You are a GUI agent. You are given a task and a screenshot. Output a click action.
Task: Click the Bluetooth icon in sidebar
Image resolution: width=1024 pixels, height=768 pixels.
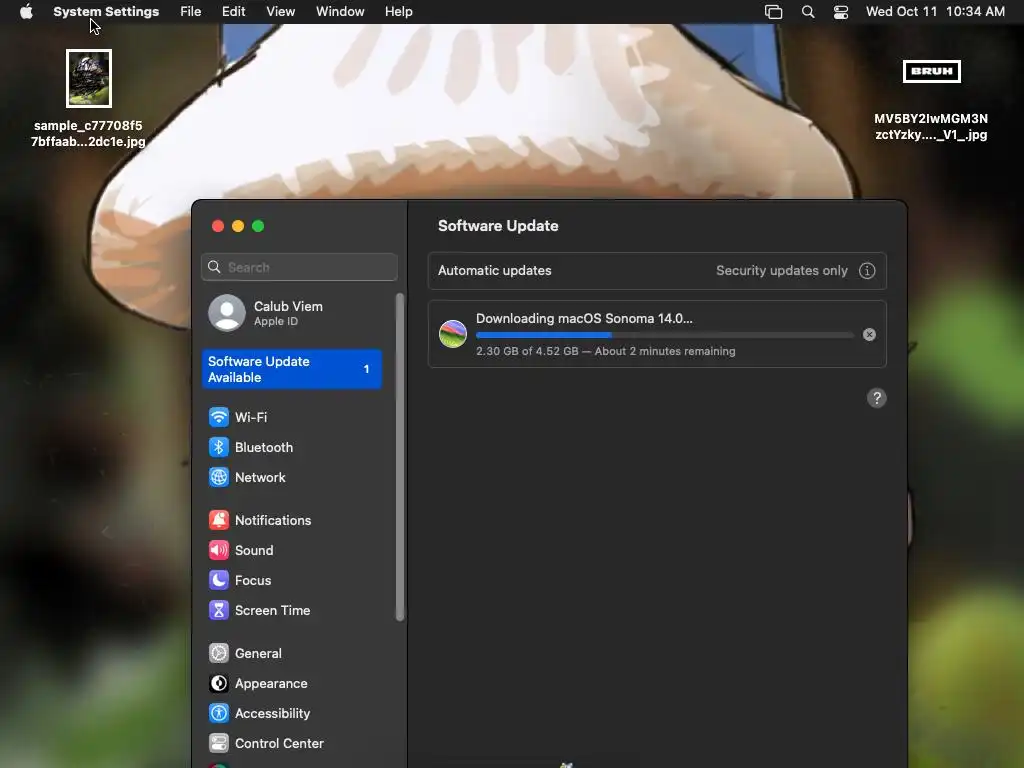[219, 447]
